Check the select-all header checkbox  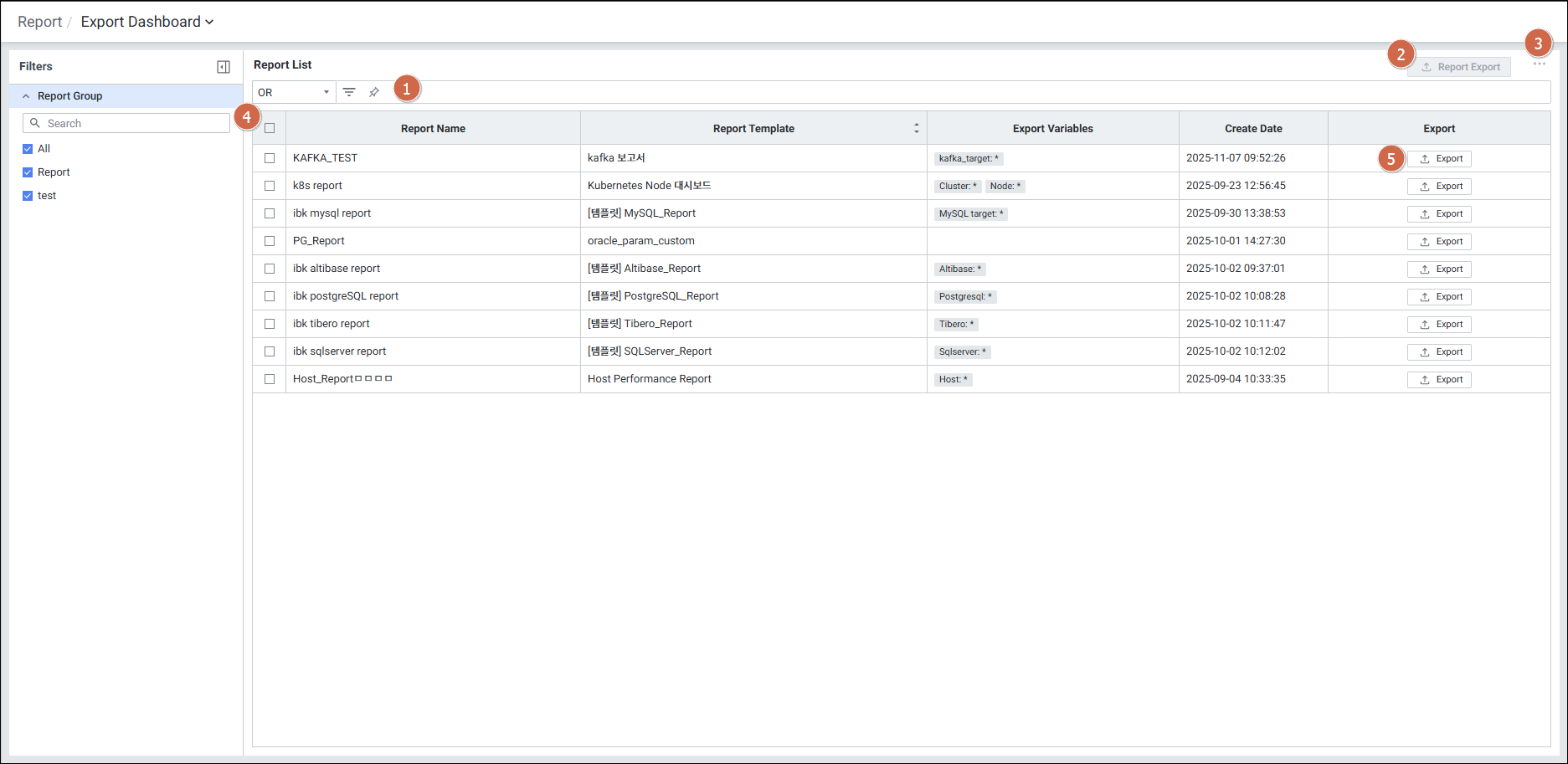click(270, 128)
